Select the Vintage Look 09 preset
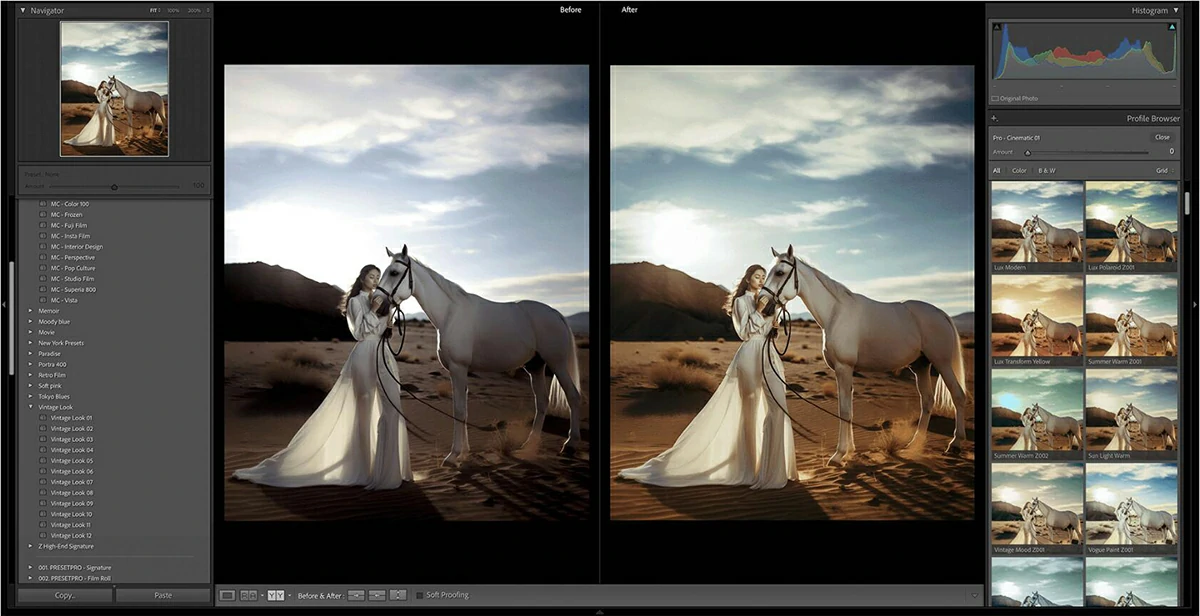 (x=72, y=503)
